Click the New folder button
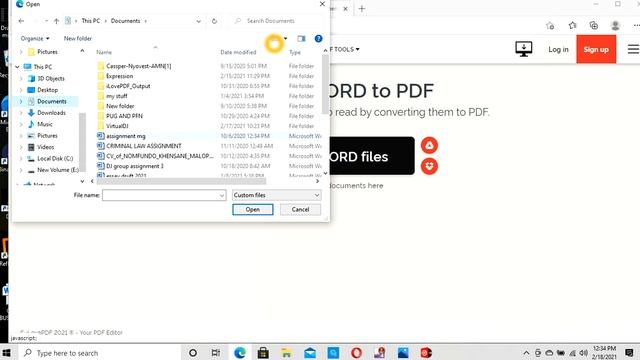The image size is (640, 360). pos(78,38)
